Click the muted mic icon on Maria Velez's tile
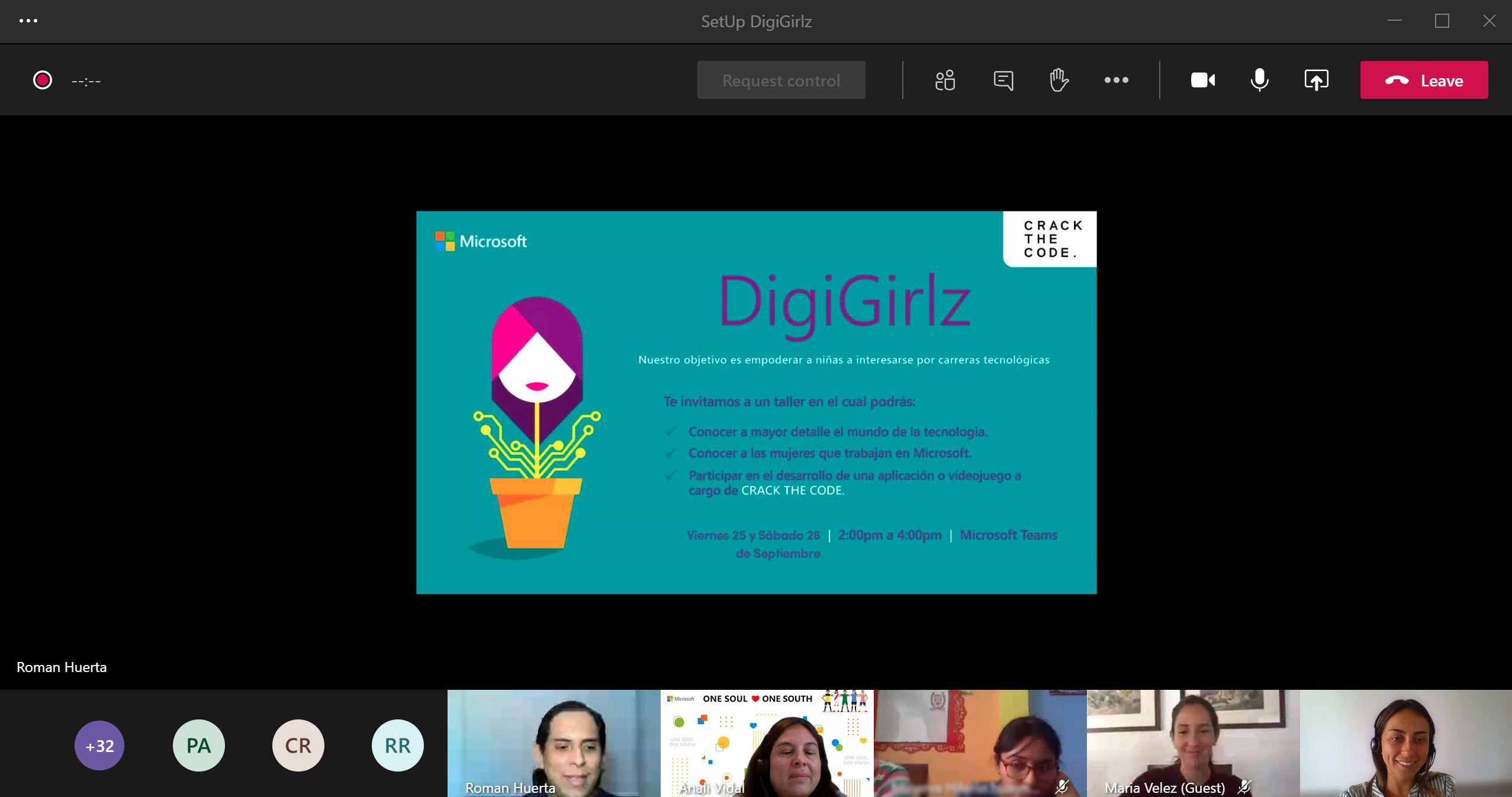The width and height of the screenshot is (1512, 797). tap(1246, 788)
